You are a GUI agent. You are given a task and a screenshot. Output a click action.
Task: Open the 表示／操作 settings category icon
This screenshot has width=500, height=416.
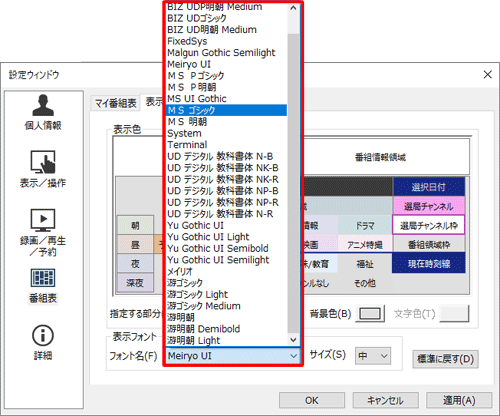[x=43, y=169]
